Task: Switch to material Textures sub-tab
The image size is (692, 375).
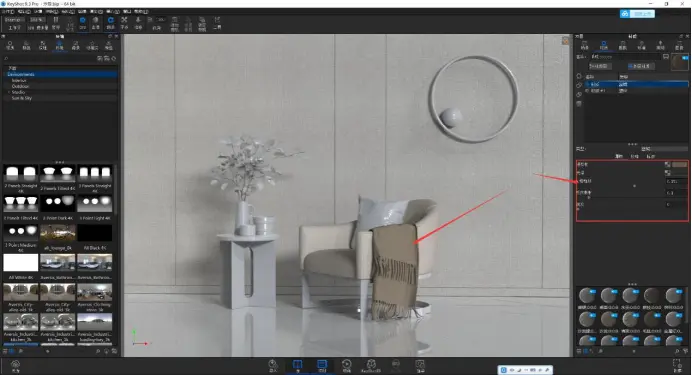Action: click(635, 157)
